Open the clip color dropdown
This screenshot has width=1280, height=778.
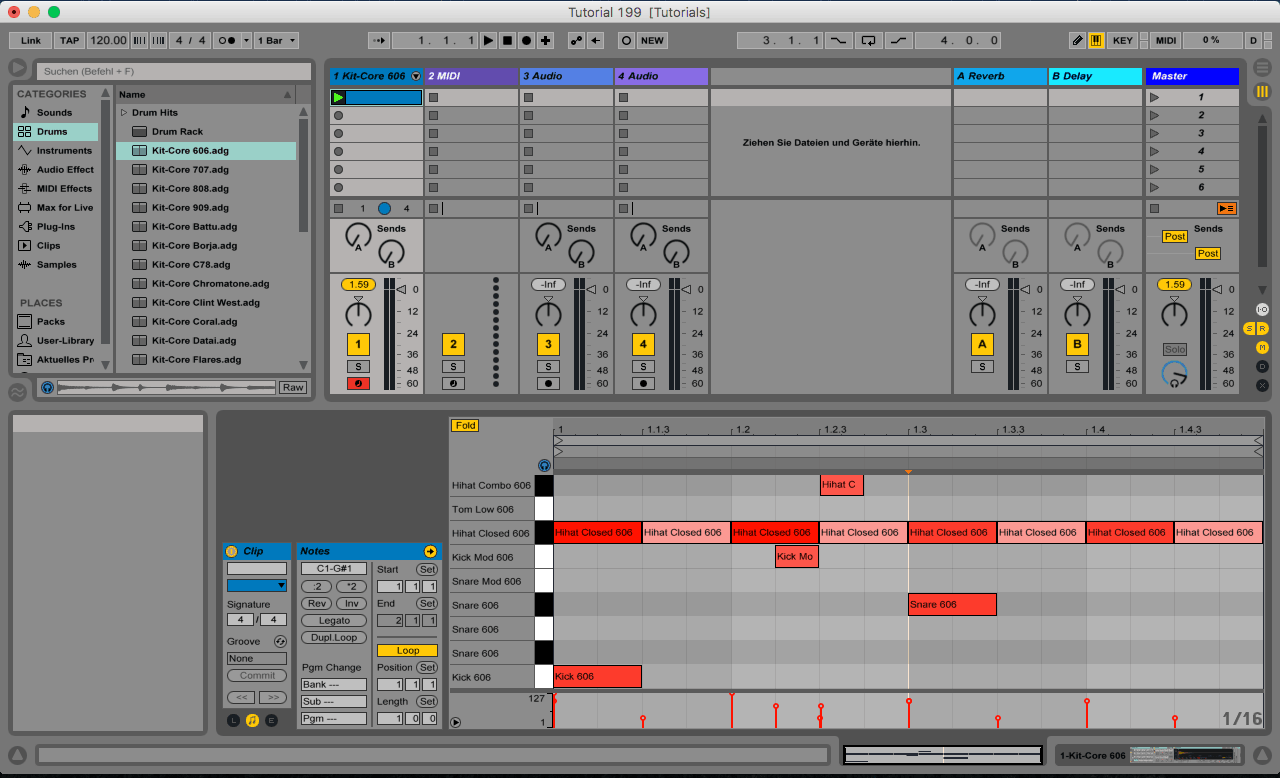tap(256, 586)
